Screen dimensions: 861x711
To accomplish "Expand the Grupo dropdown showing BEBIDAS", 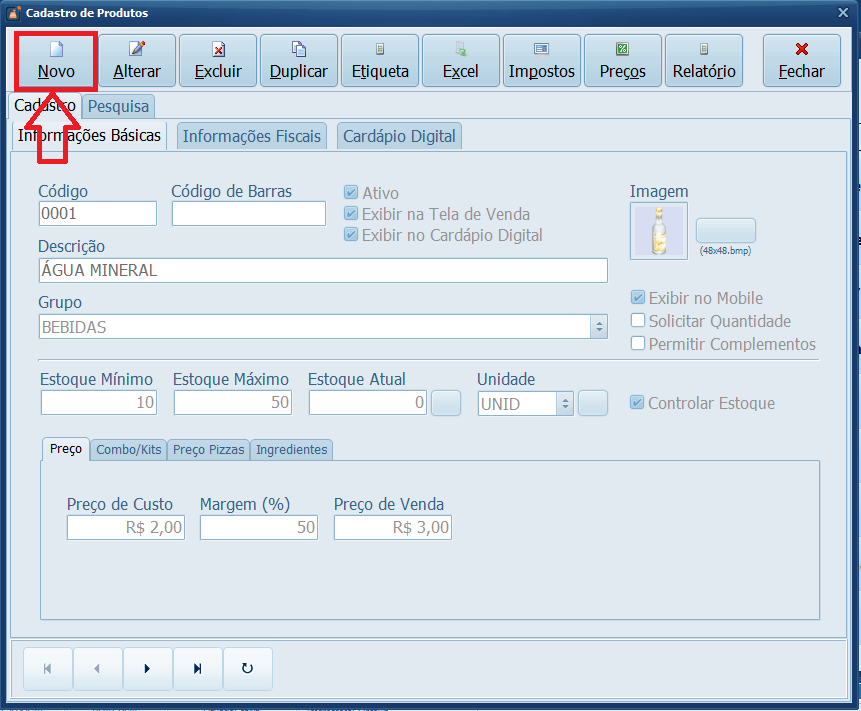I will 599,327.
